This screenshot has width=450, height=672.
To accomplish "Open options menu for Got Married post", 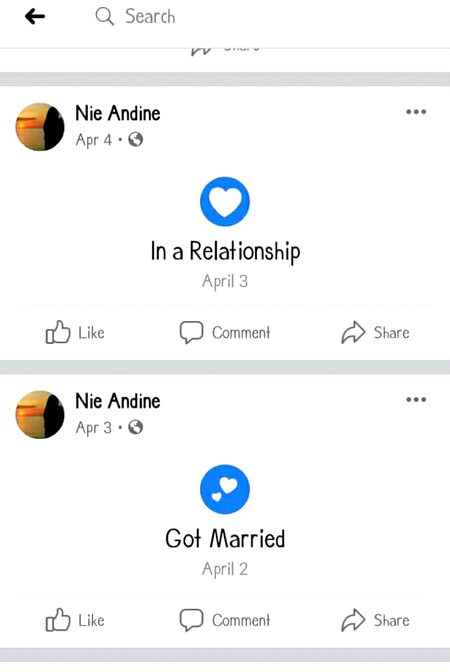I will click(x=416, y=399).
